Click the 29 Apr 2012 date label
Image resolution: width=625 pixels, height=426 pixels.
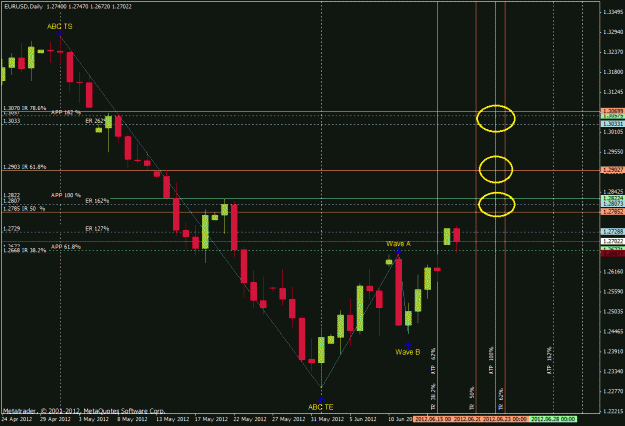55,419
